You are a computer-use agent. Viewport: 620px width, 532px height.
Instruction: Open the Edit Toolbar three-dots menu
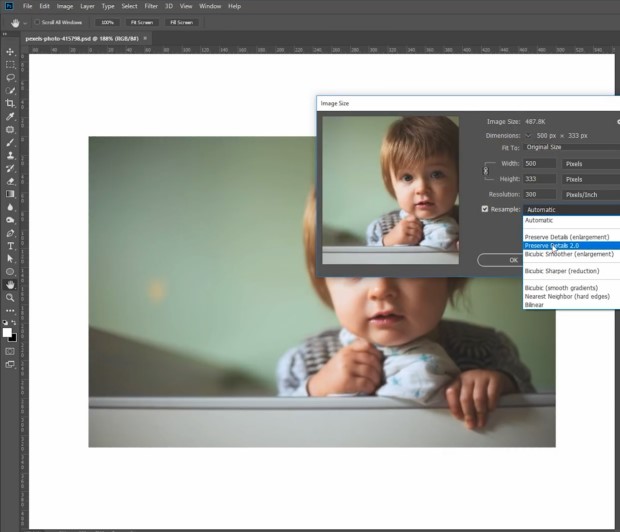(10, 310)
